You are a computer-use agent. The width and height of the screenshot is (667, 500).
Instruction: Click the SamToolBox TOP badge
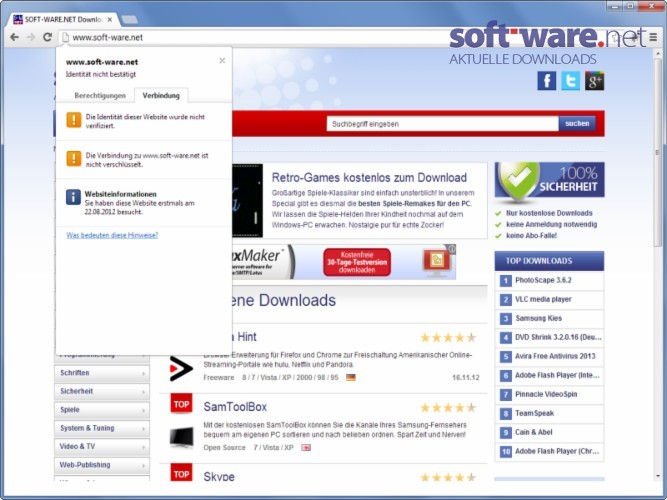(x=181, y=404)
